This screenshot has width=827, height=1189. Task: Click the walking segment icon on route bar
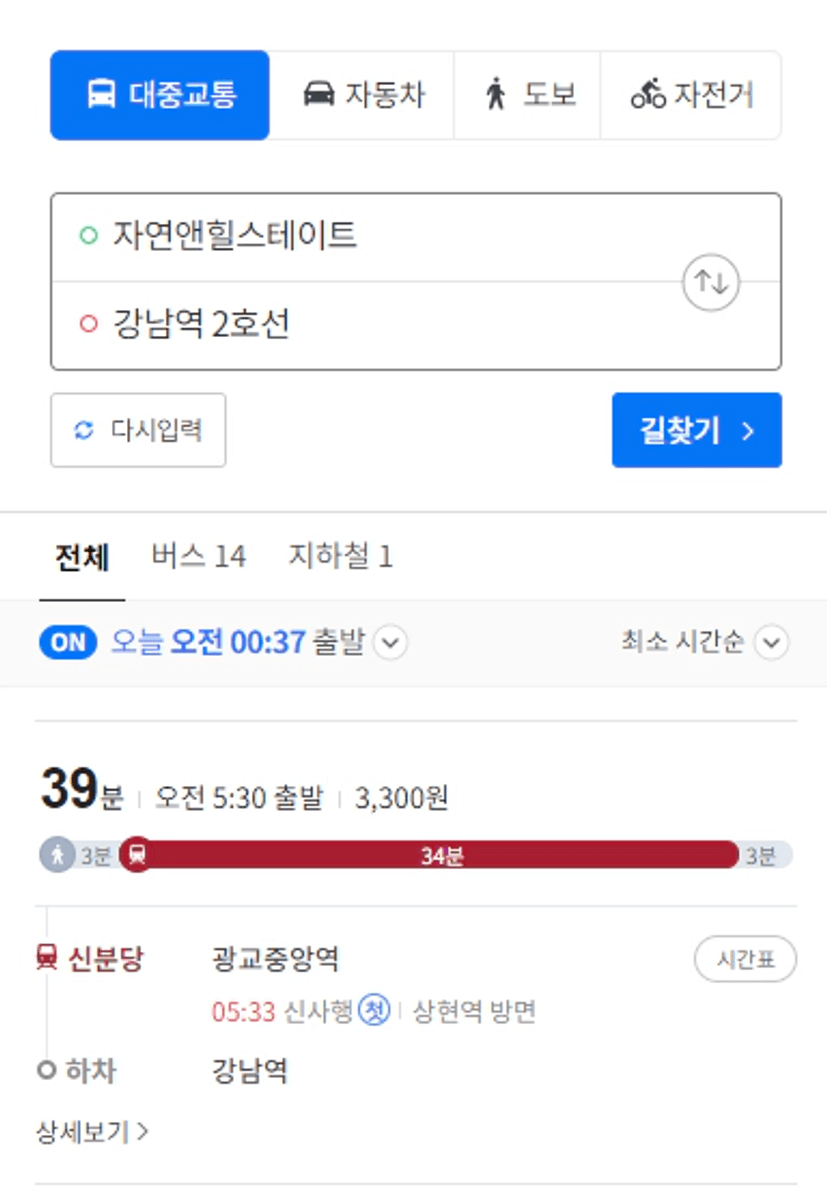click(57, 855)
